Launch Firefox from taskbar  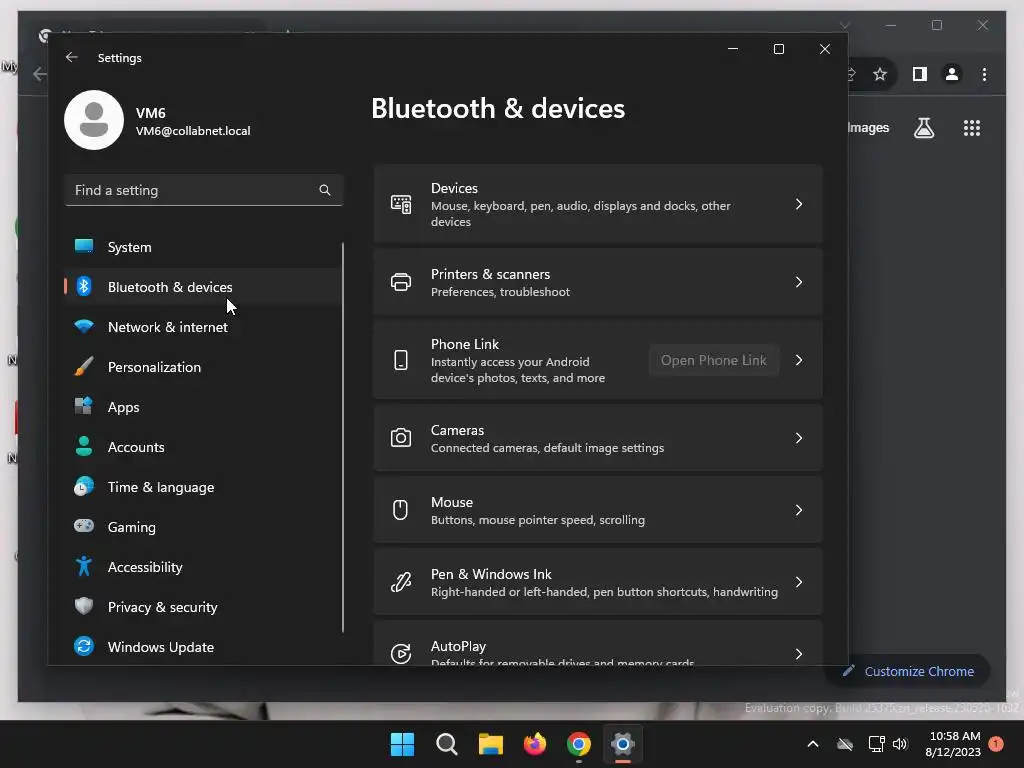point(535,744)
